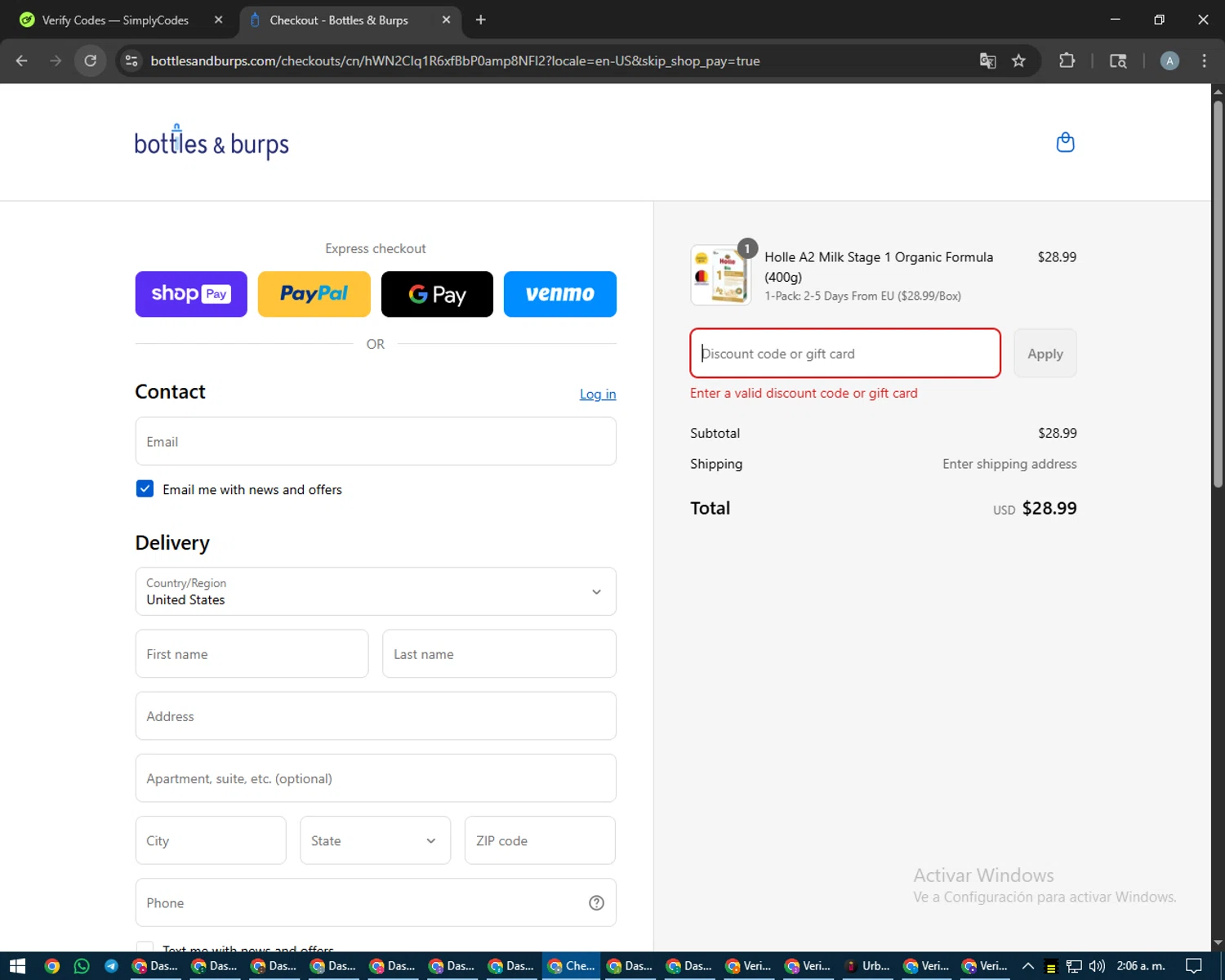Image resolution: width=1225 pixels, height=980 pixels.
Task: Open the Che... taskbar Chrome window
Action: point(571,966)
